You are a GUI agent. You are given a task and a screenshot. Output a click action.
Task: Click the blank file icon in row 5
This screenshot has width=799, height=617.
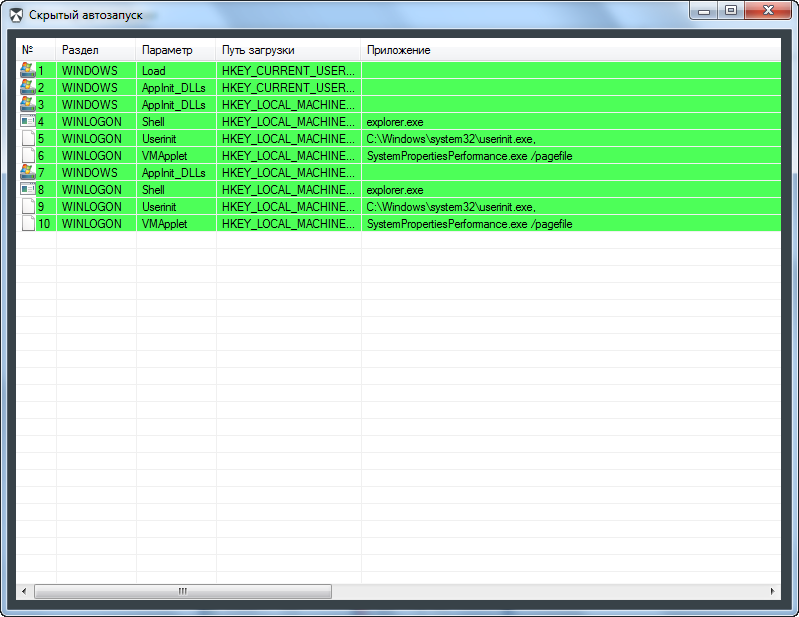[x=29, y=138]
